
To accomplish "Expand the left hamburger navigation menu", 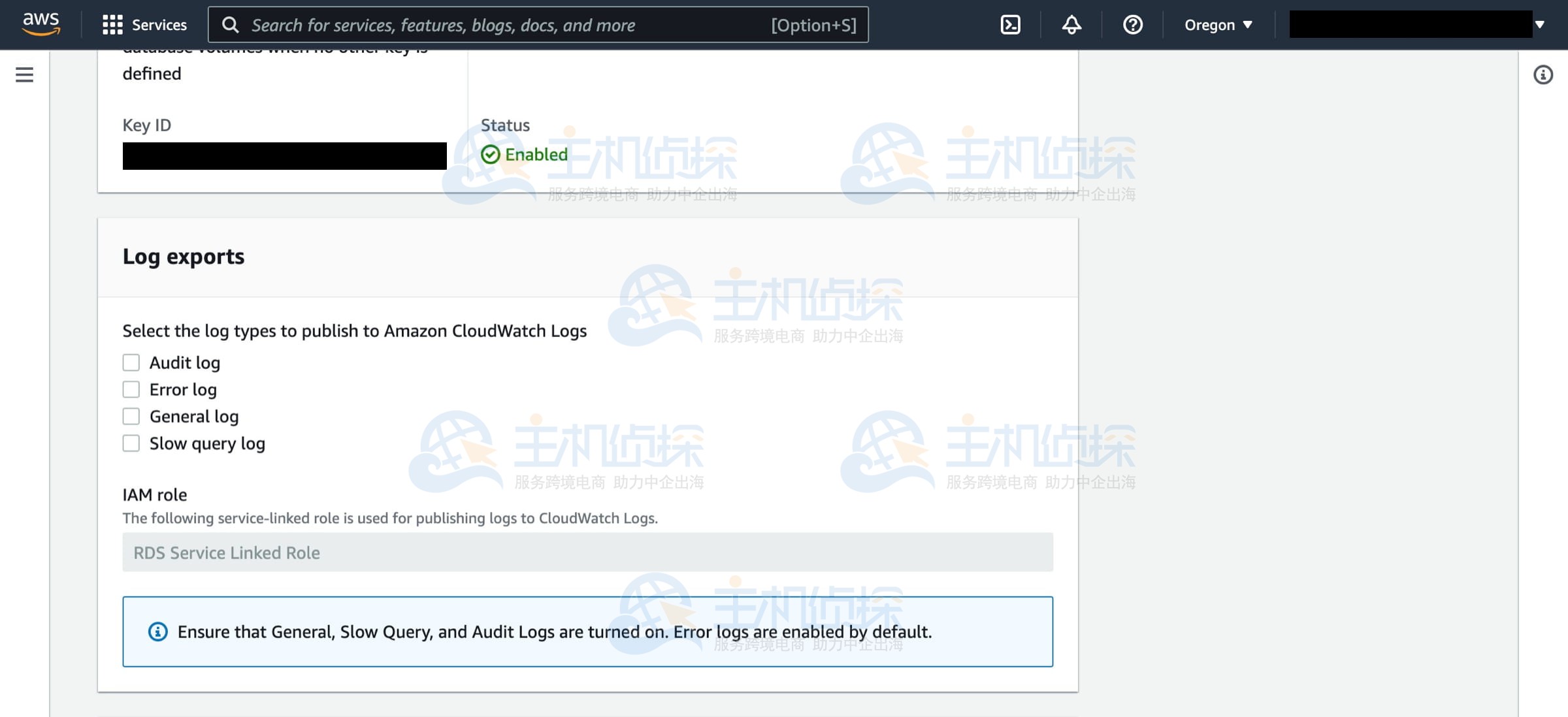I will 24,74.
